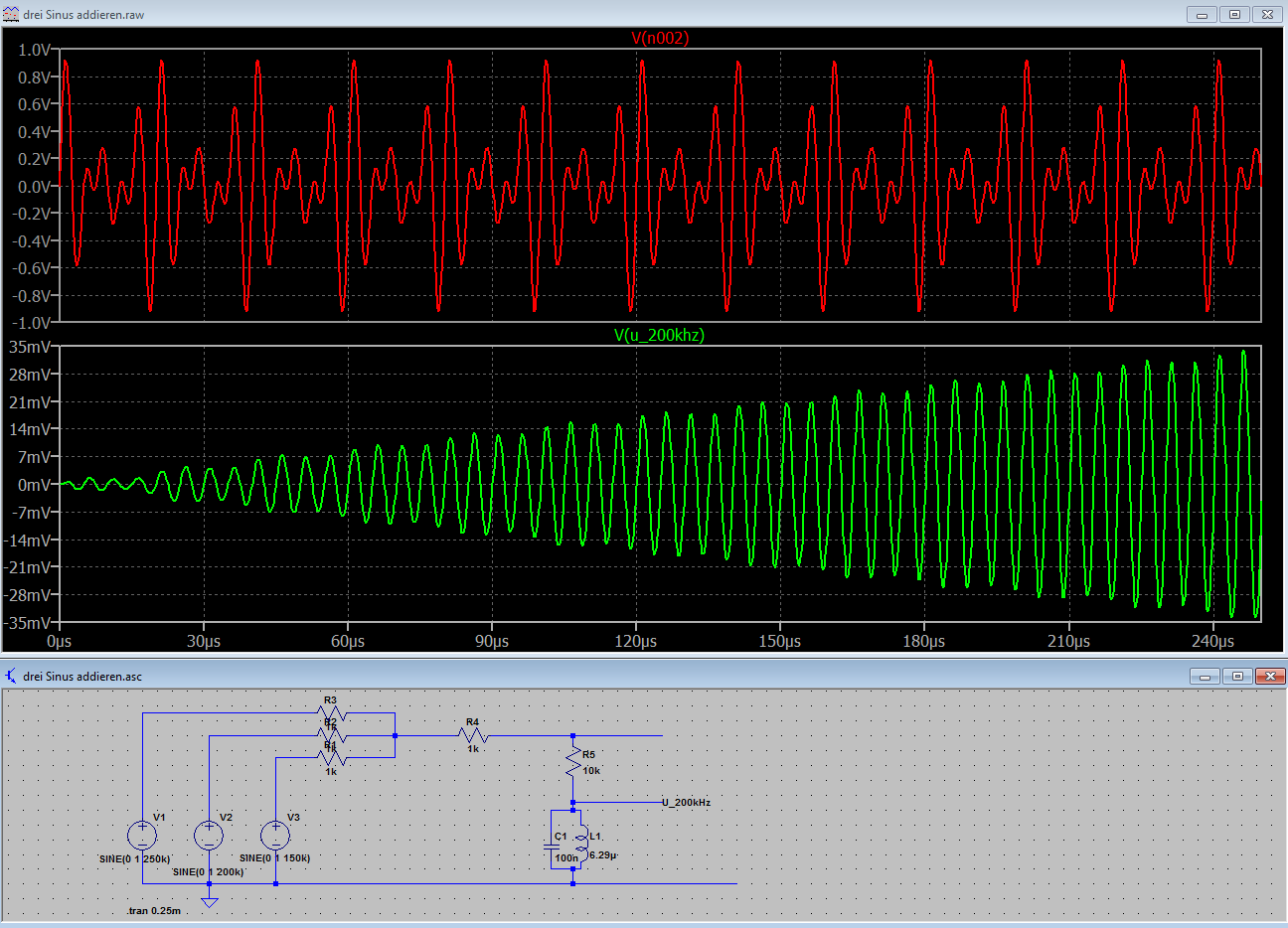Select voltage source V1 symbol
1288x928 pixels.
(142, 835)
